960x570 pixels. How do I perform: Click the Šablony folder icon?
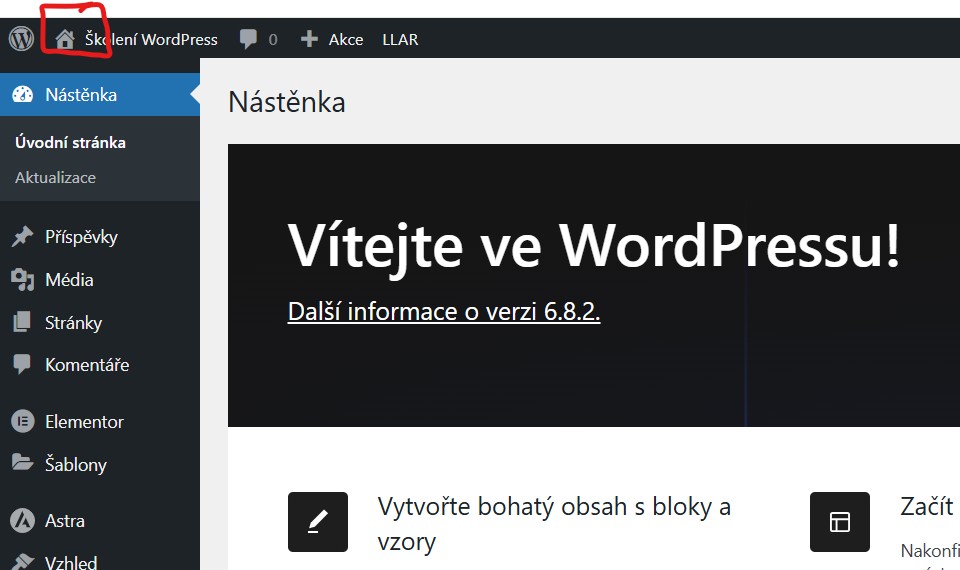point(22,464)
